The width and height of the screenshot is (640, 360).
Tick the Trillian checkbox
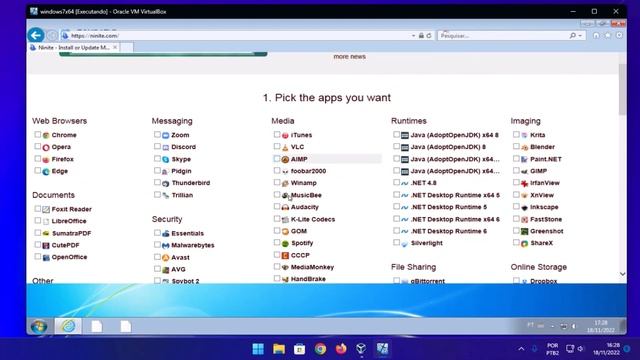point(157,194)
